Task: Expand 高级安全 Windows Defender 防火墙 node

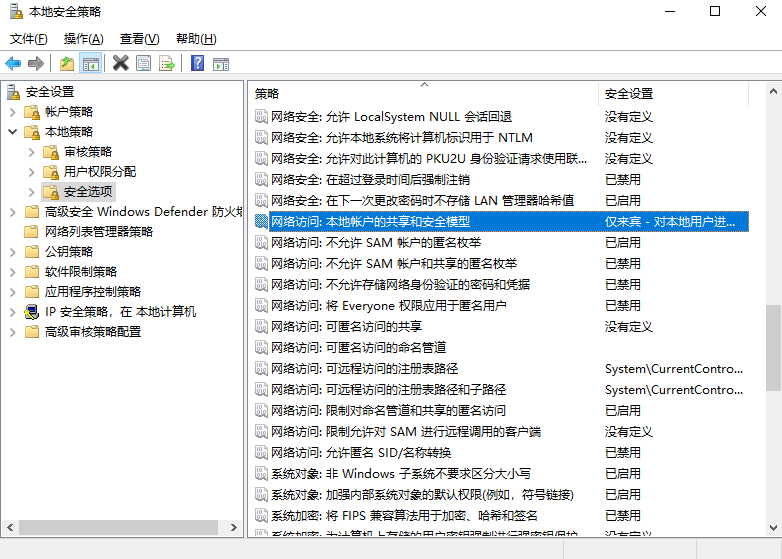Action: pyautogui.click(x=13, y=212)
